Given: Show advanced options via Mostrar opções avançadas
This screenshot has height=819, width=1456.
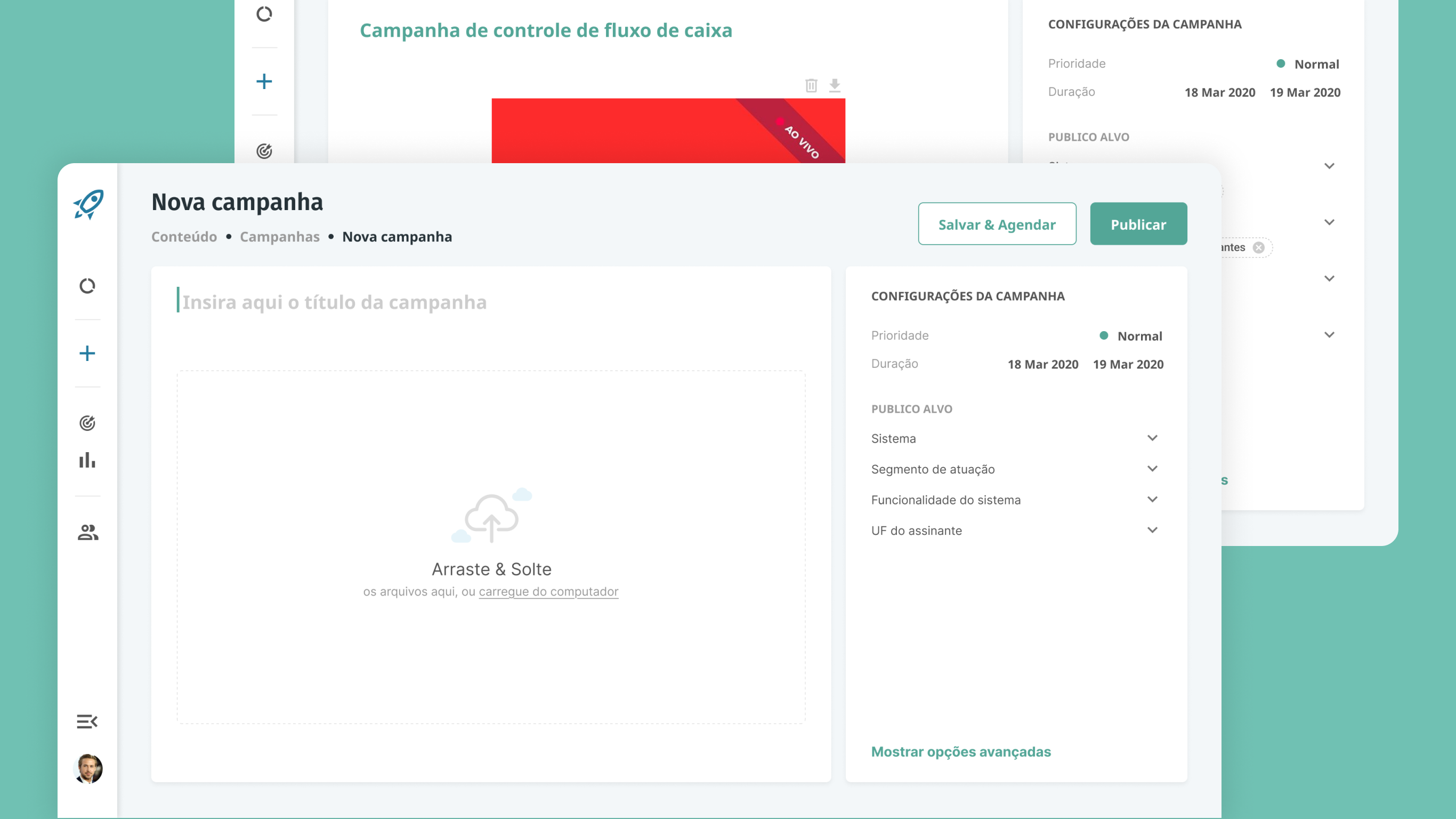Looking at the screenshot, I should 960,752.
